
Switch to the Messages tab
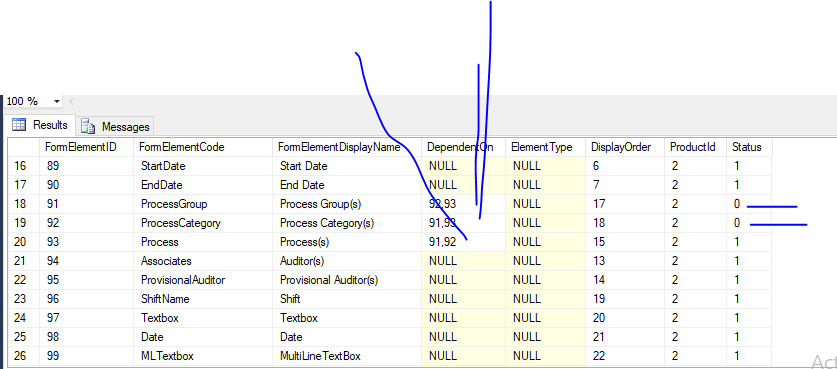[115, 127]
